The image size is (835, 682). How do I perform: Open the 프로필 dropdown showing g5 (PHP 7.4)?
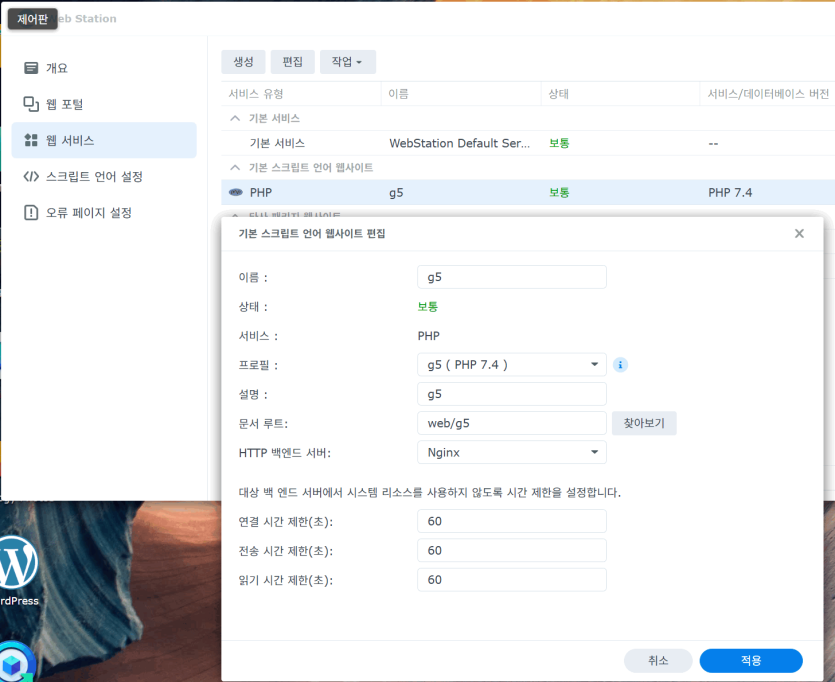click(x=512, y=365)
